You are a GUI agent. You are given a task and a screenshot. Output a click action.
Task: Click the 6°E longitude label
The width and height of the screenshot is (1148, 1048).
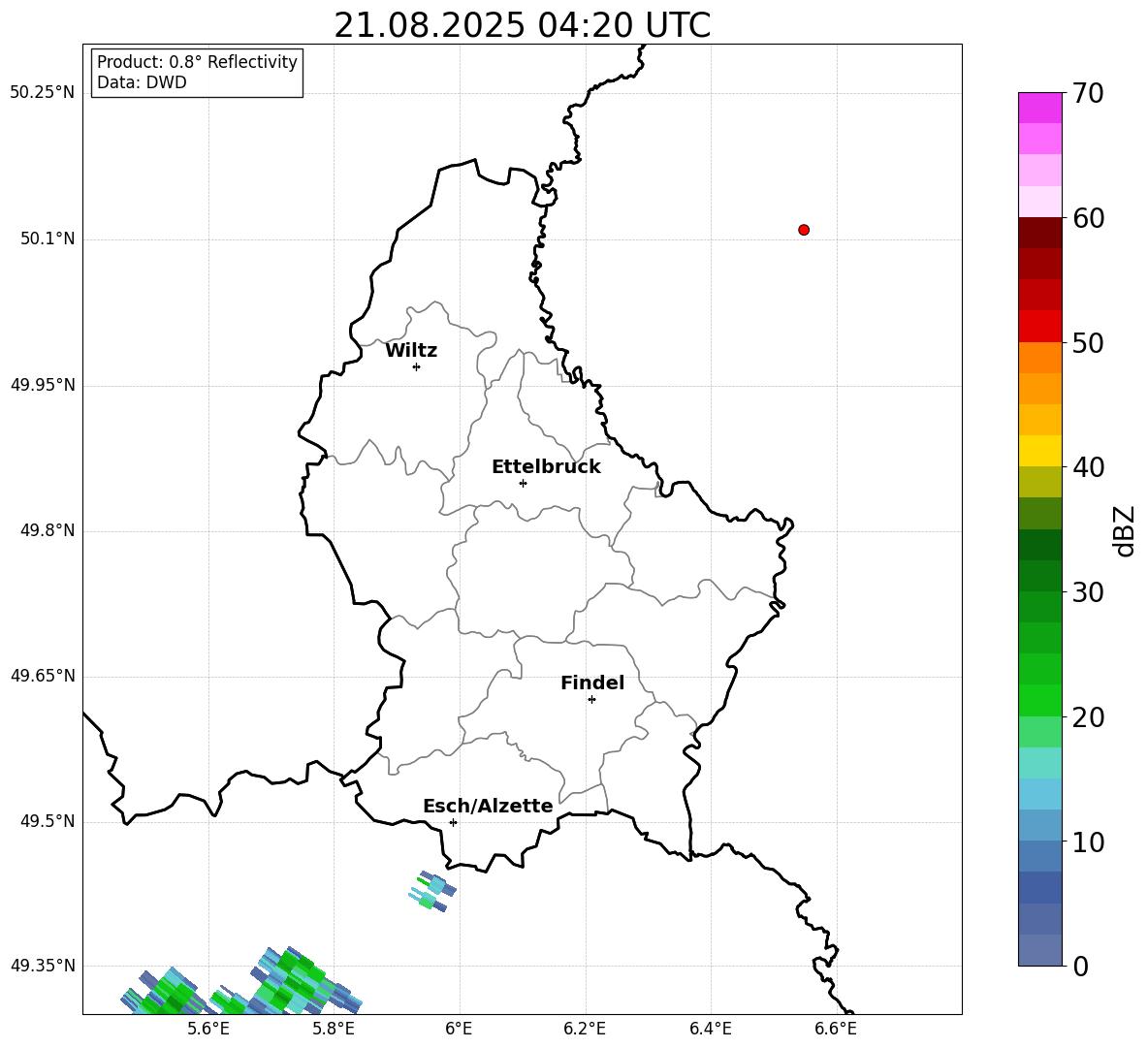(459, 1029)
